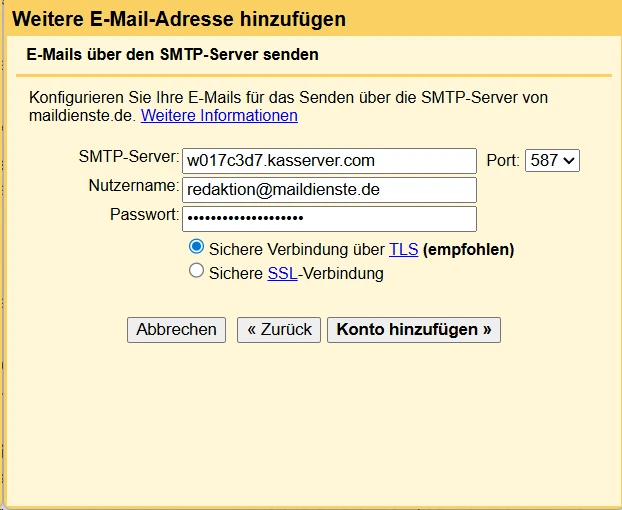Click the Passwort label text
Image resolution: width=622 pixels, height=510 pixels.
click(144, 215)
